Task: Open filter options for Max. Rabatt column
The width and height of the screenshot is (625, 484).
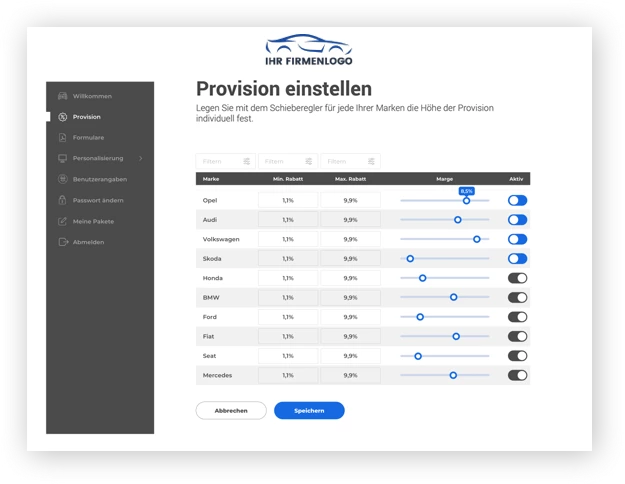Action: (x=371, y=161)
